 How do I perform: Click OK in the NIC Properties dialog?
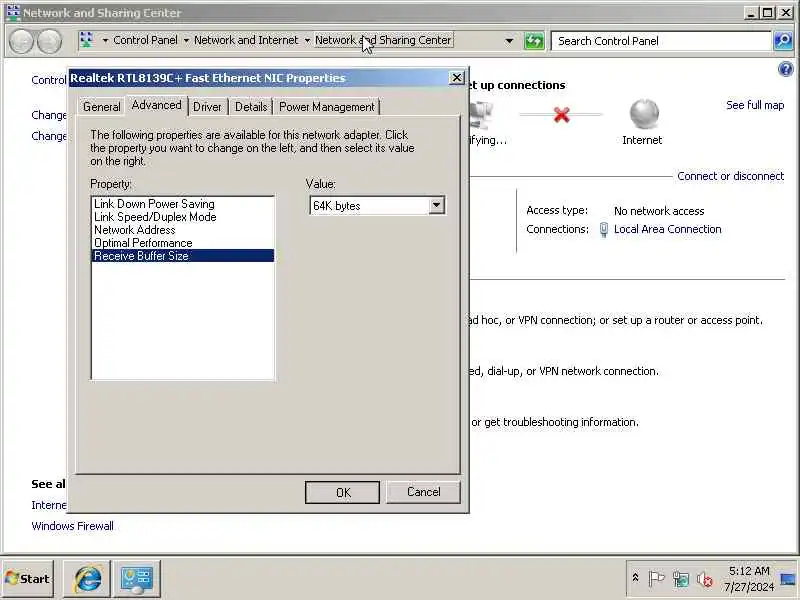342,492
